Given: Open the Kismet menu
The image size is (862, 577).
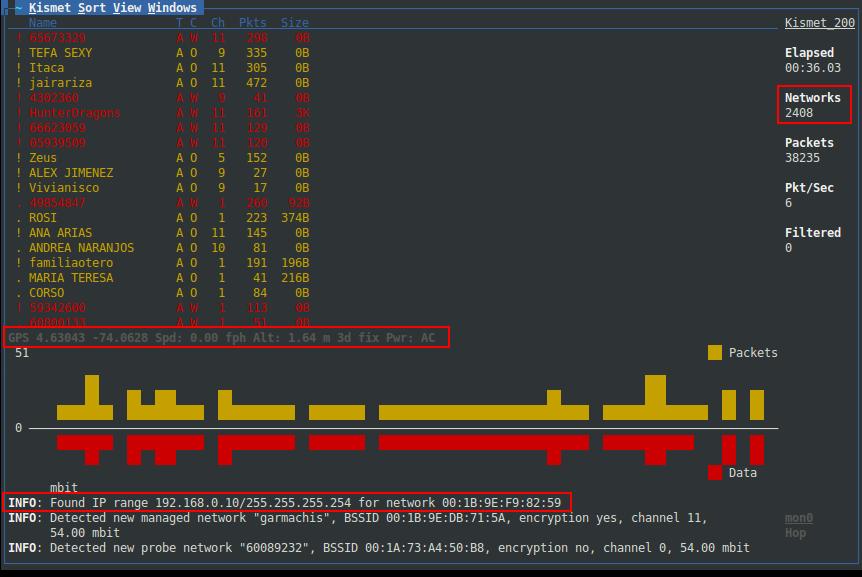Looking at the screenshot, I should (x=53, y=8).
